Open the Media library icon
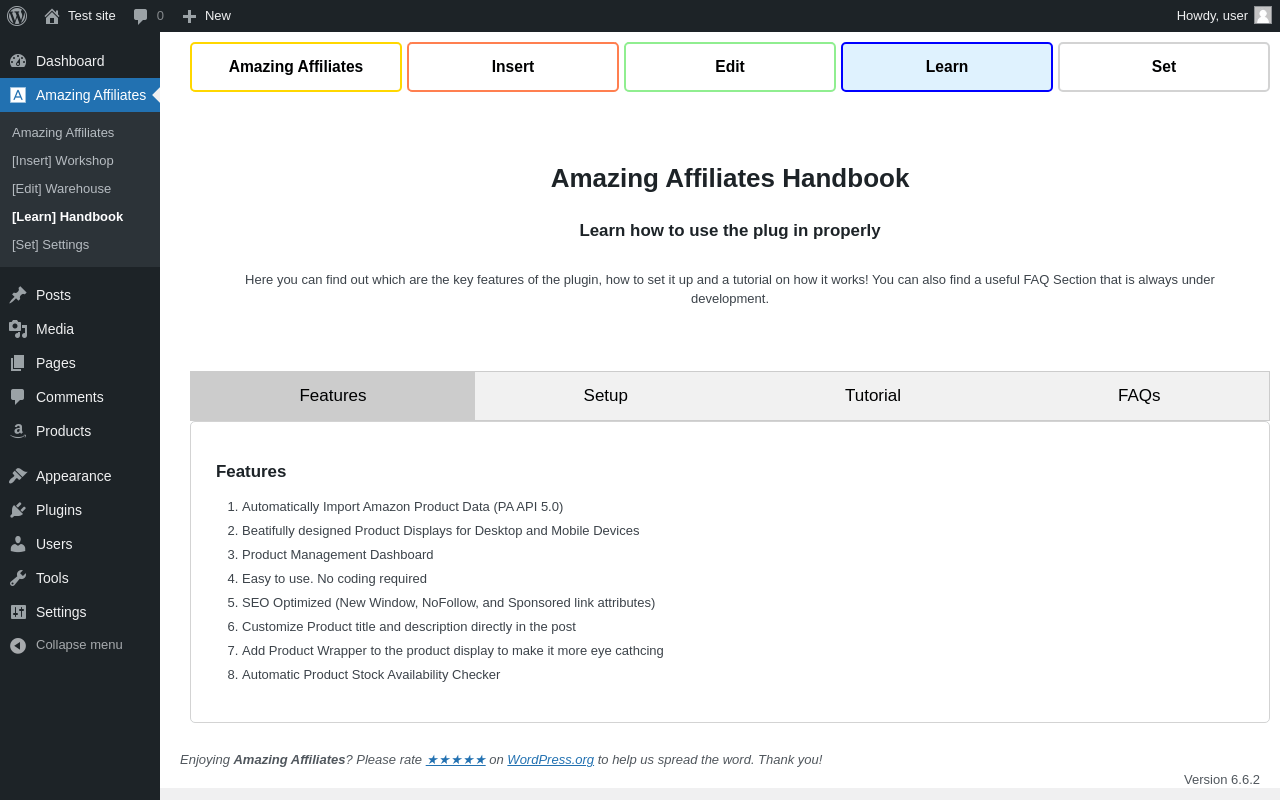This screenshot has width=1280, height=800. click(x=18, y=329)
